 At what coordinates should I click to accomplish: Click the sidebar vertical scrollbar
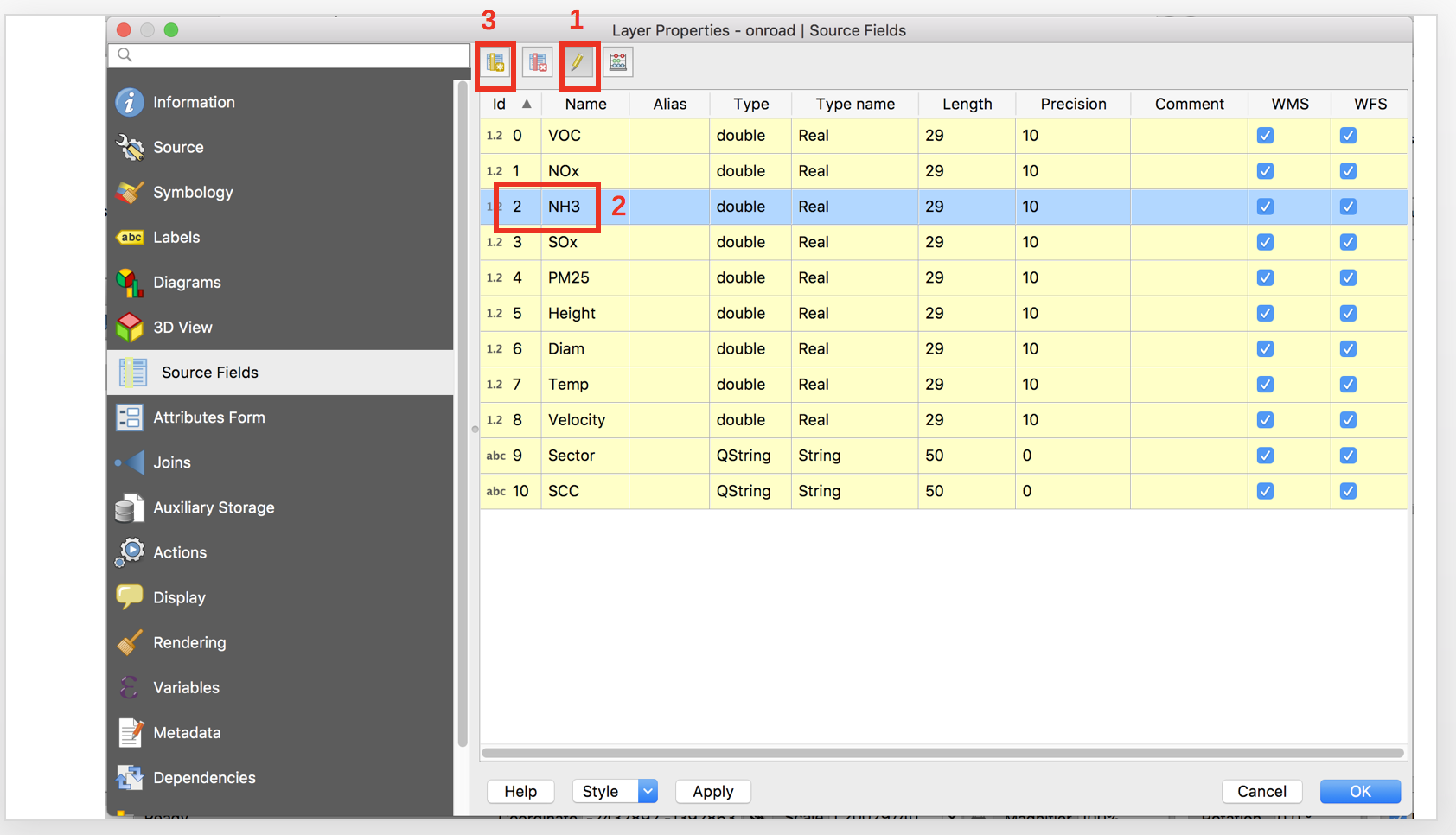[463, 415]
